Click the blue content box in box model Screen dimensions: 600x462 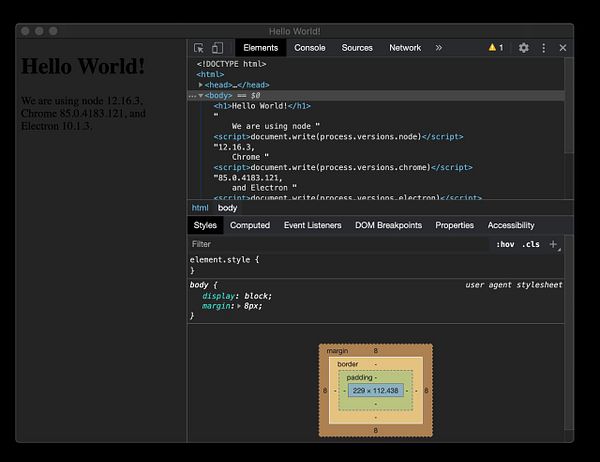[x=376, y=389]
